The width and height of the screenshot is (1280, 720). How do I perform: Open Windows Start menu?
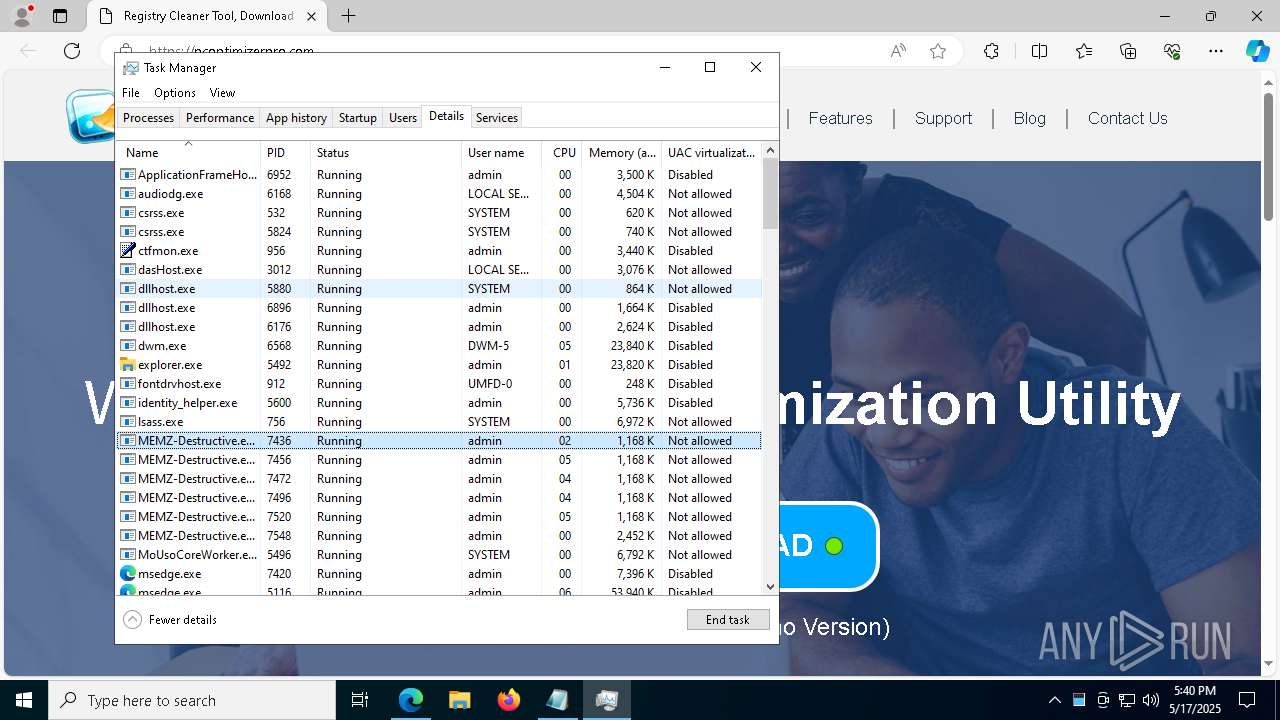pos(24,700)
